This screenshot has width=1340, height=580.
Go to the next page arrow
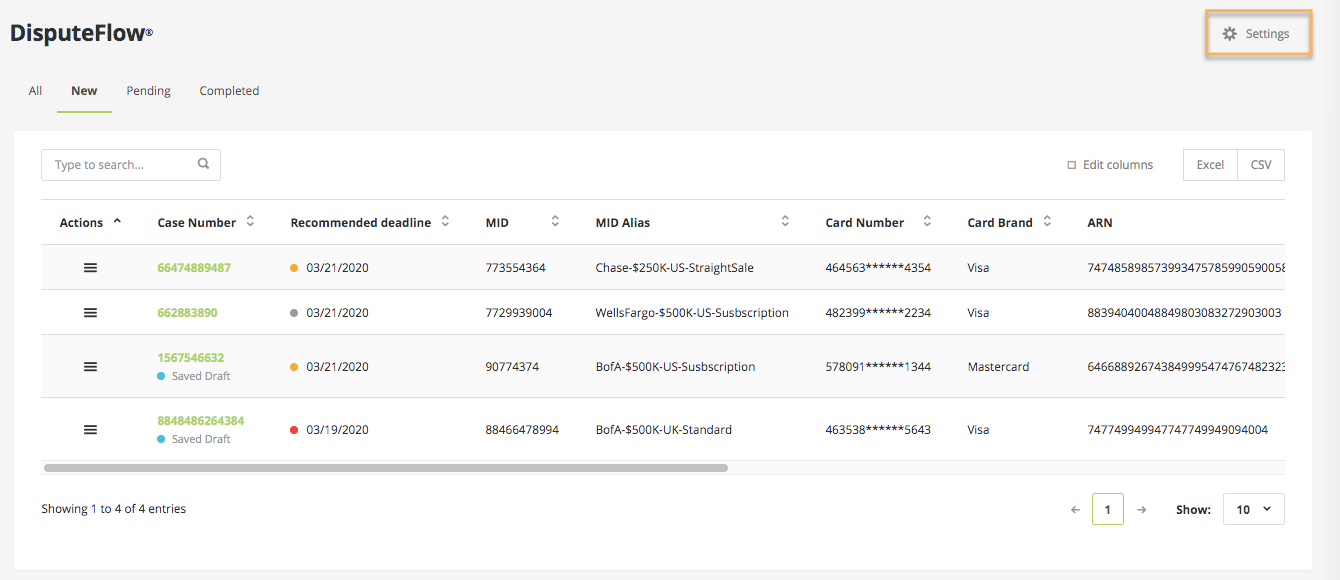pos(1142,510)
